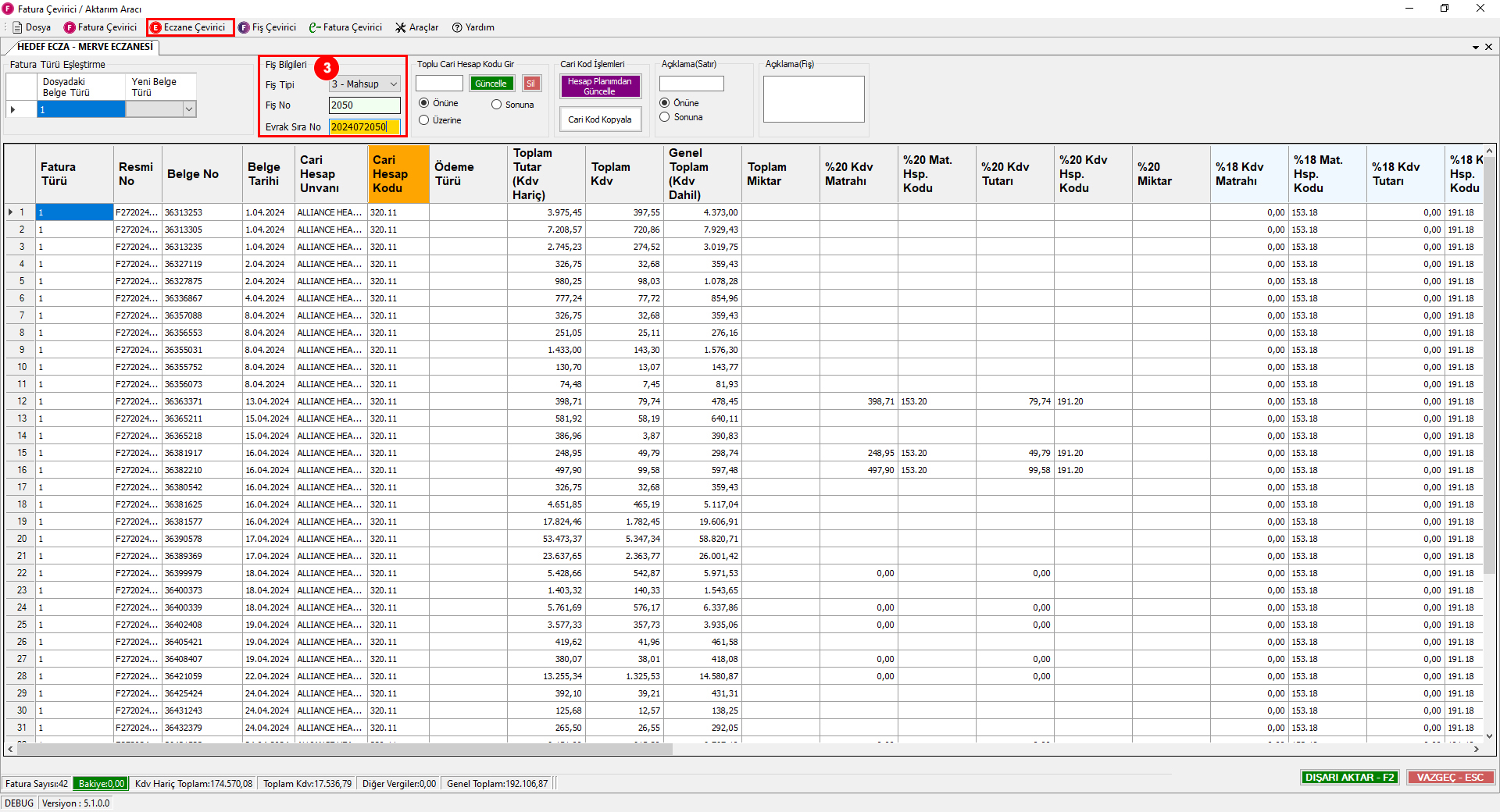Image resolution: width=1500 pixels, height=812 pixels.
Task: Click the vertical scrollbar down arrow
Action: click(1489, 735)
